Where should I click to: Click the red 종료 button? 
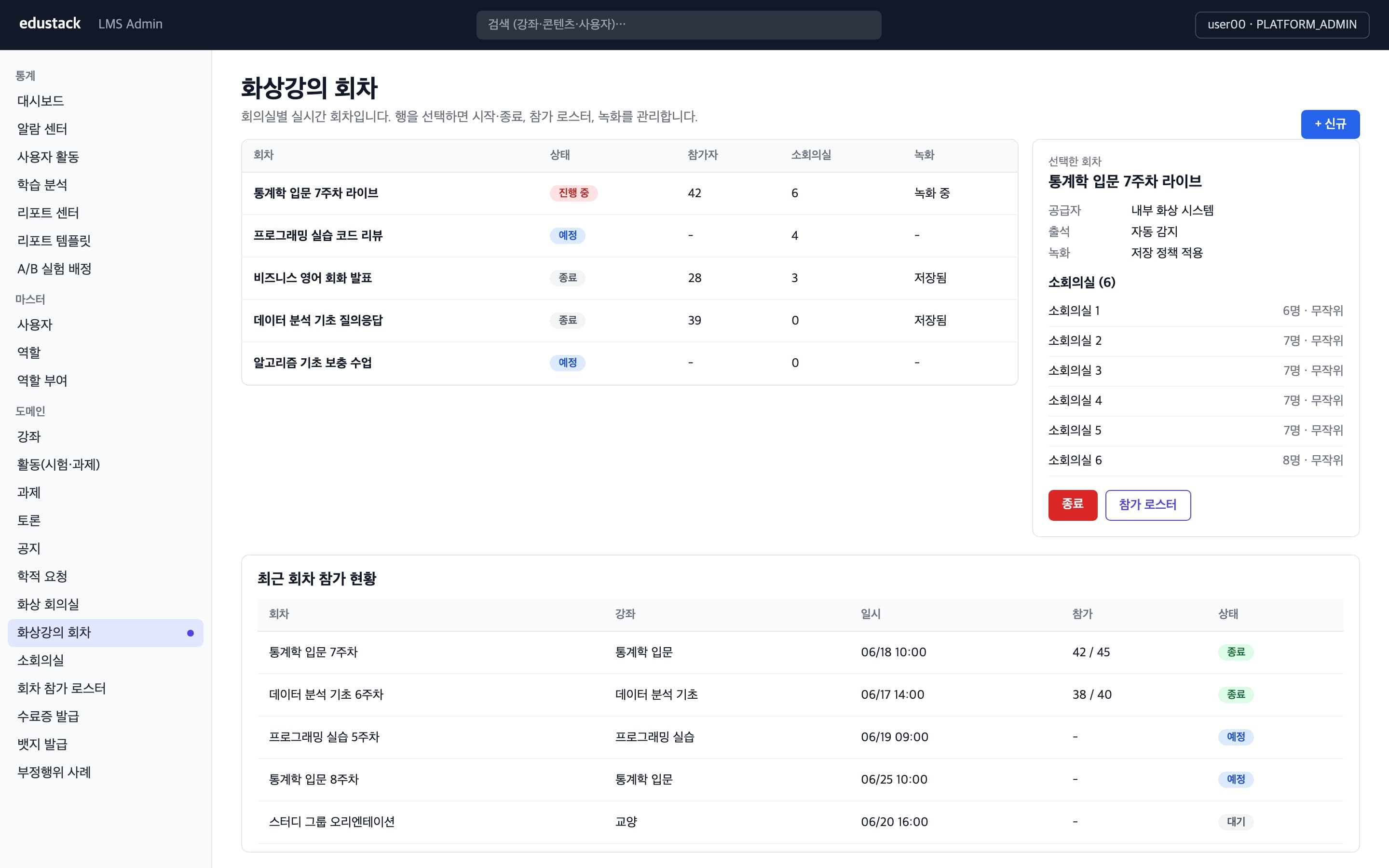pos(1072,504)
